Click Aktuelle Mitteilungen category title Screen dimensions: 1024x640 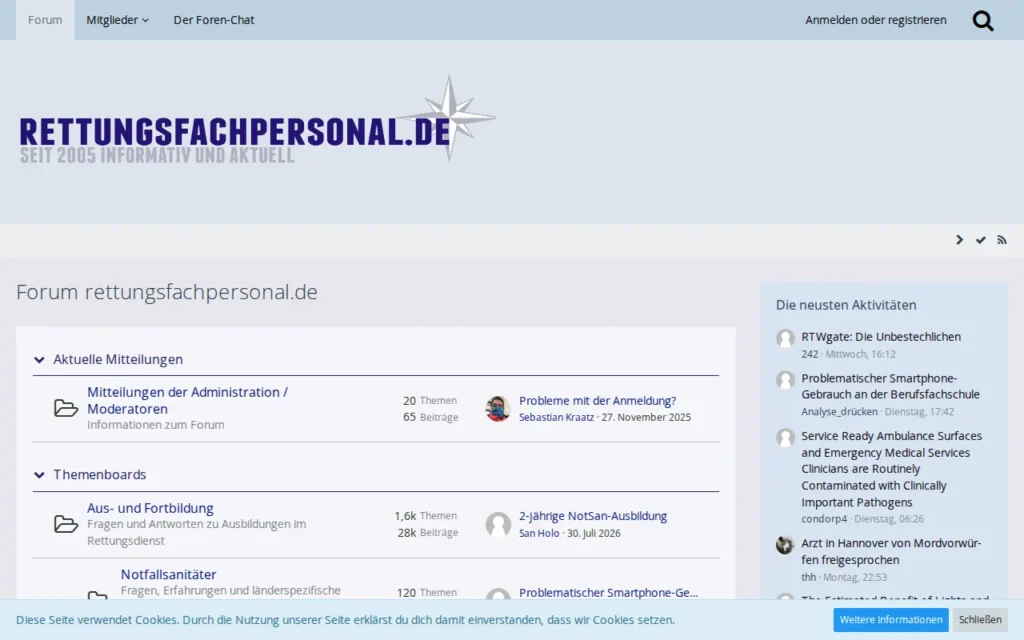coord(118,360)
